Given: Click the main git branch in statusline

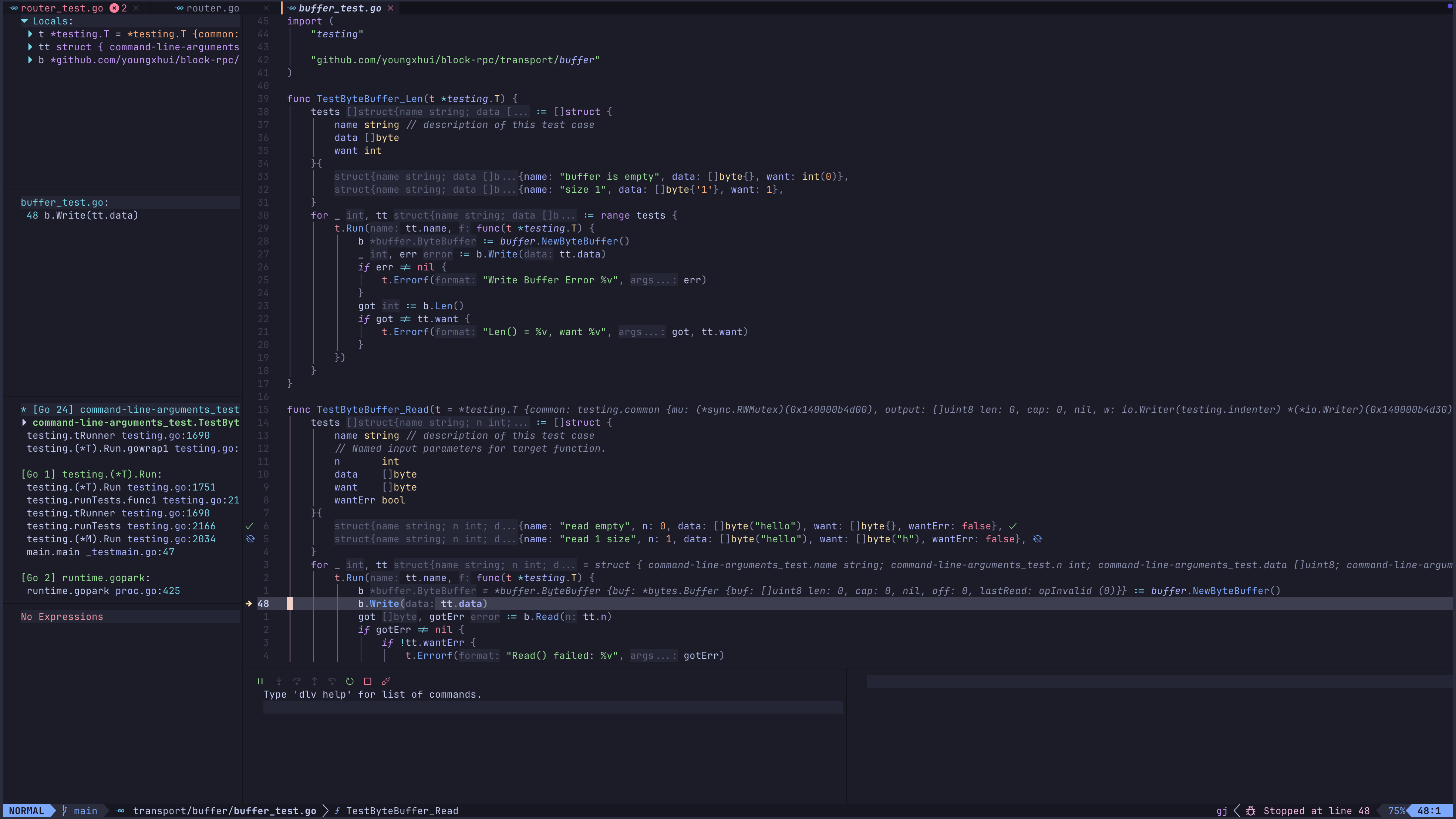Looking at the screenshot, I should [x=80, y=810].
